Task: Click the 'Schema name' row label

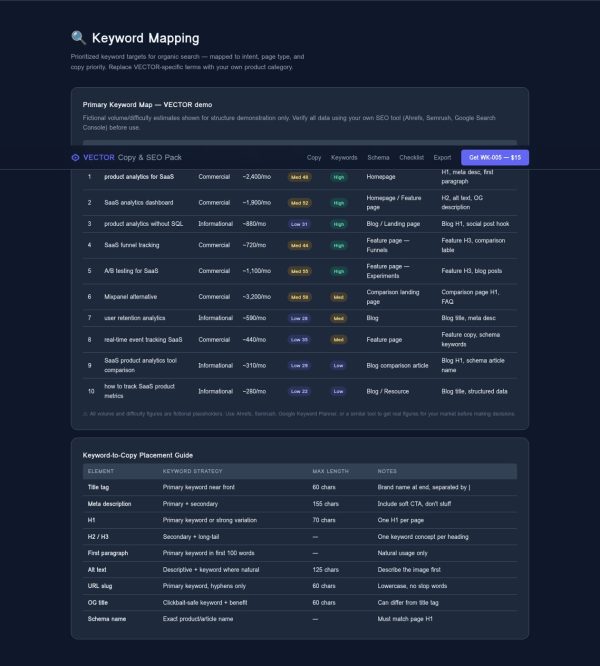Action: [x=107, y=619]
